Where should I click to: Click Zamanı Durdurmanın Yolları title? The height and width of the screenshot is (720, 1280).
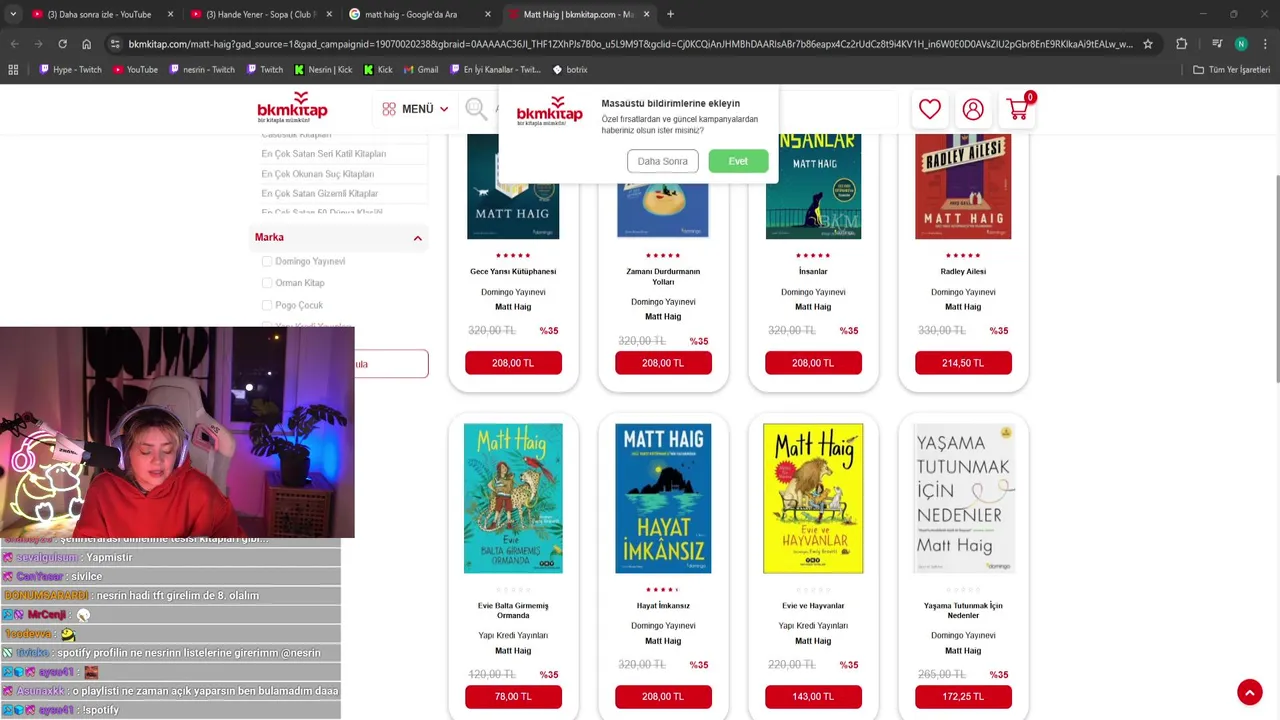coord(663,276)
